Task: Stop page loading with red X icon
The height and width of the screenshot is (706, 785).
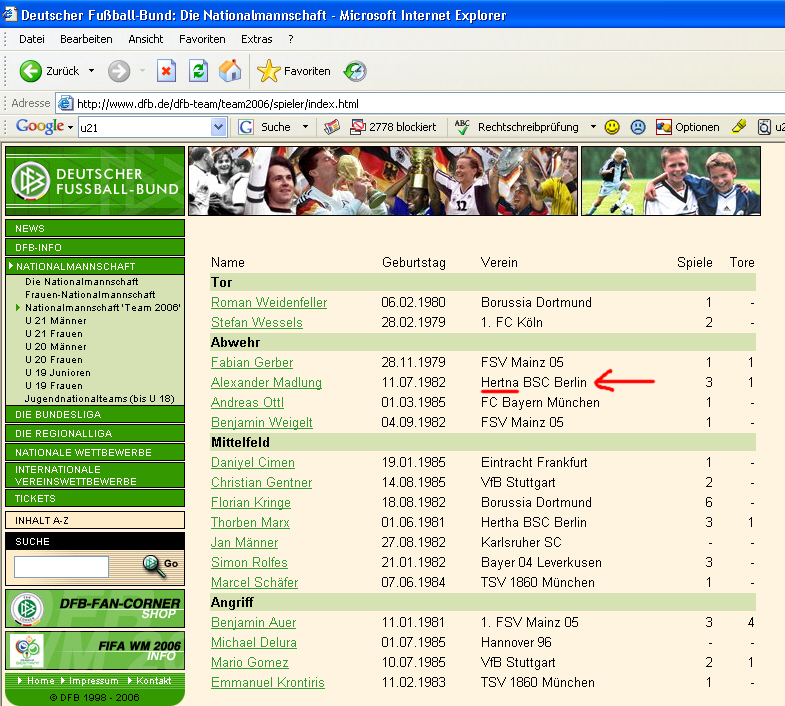Action: (166, 71)
